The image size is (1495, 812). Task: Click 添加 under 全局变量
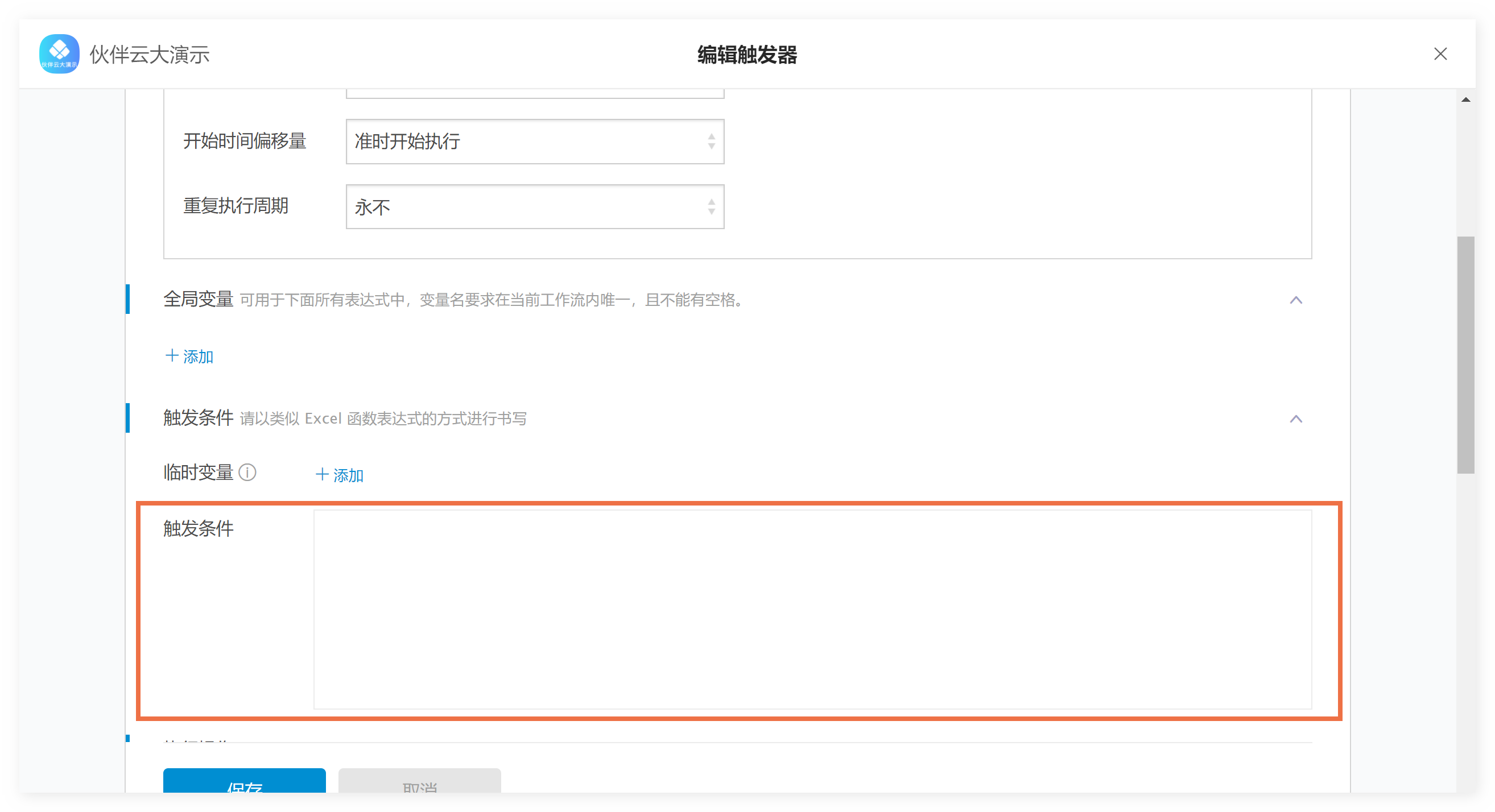189,356
